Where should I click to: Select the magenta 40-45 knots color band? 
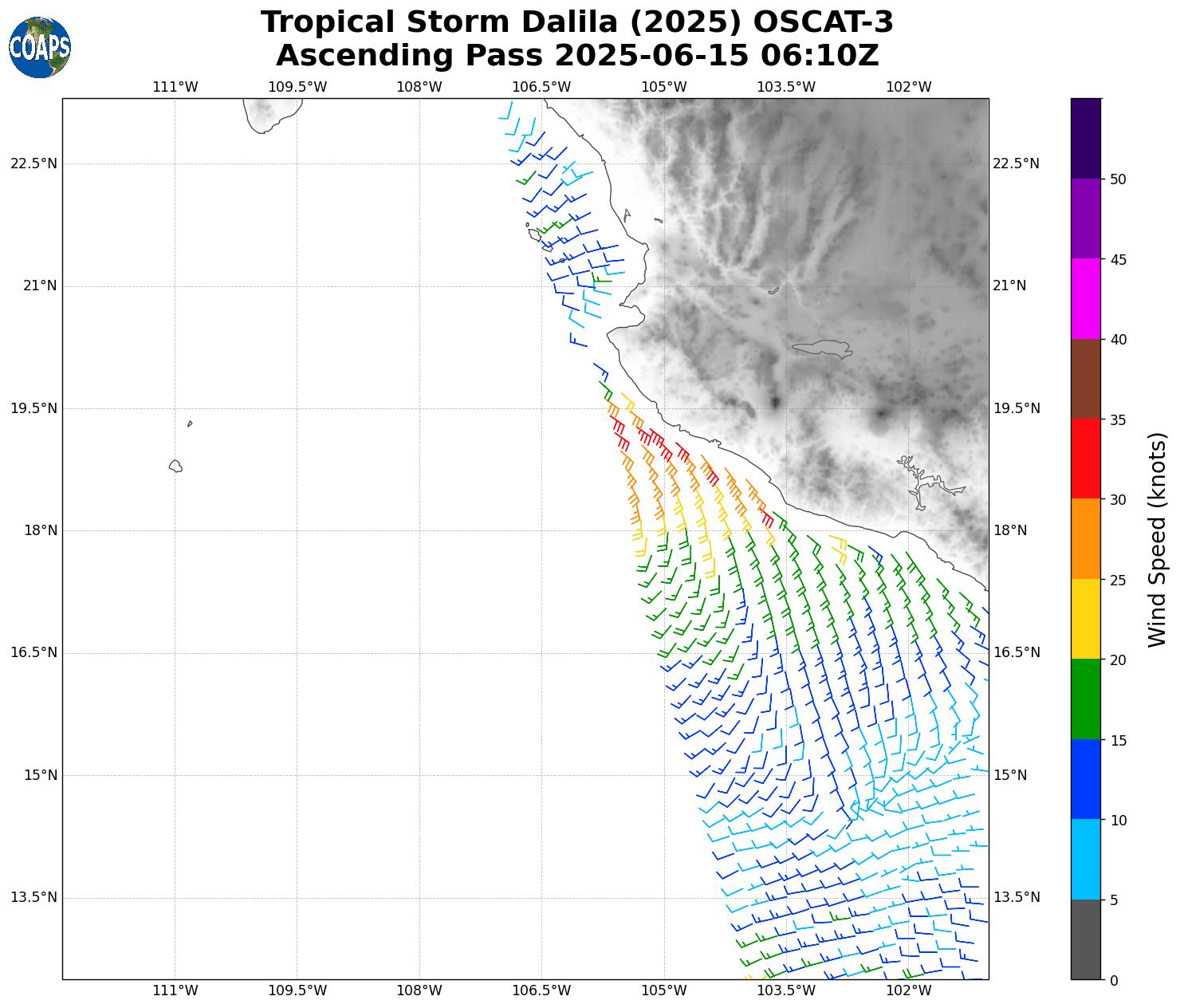(1085, 299)
